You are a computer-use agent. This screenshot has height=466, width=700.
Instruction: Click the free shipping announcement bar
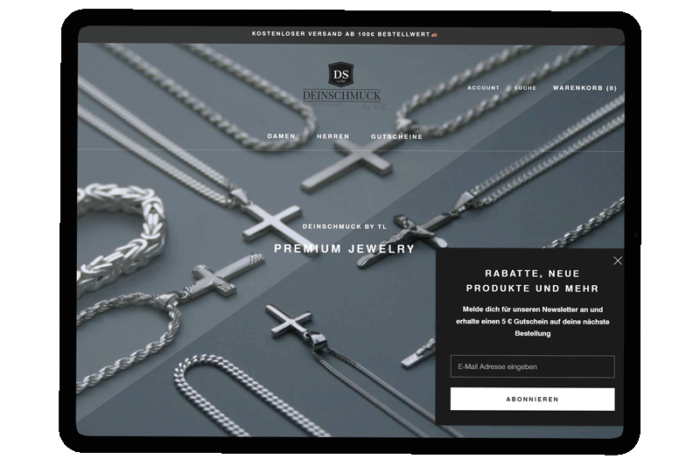click(x=351, y=34)
